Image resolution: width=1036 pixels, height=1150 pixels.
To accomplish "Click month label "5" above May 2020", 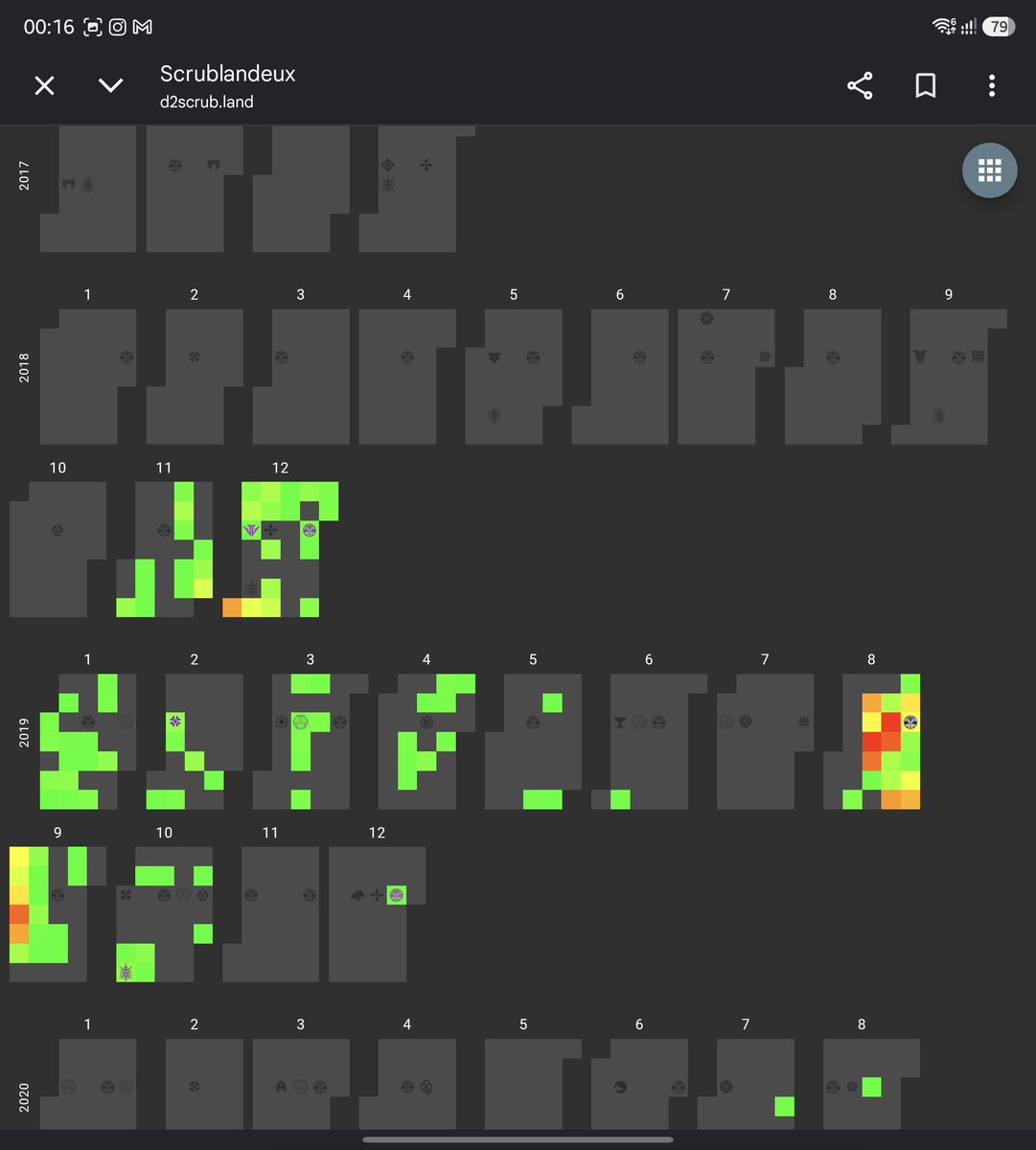I will click(523, 1024).
